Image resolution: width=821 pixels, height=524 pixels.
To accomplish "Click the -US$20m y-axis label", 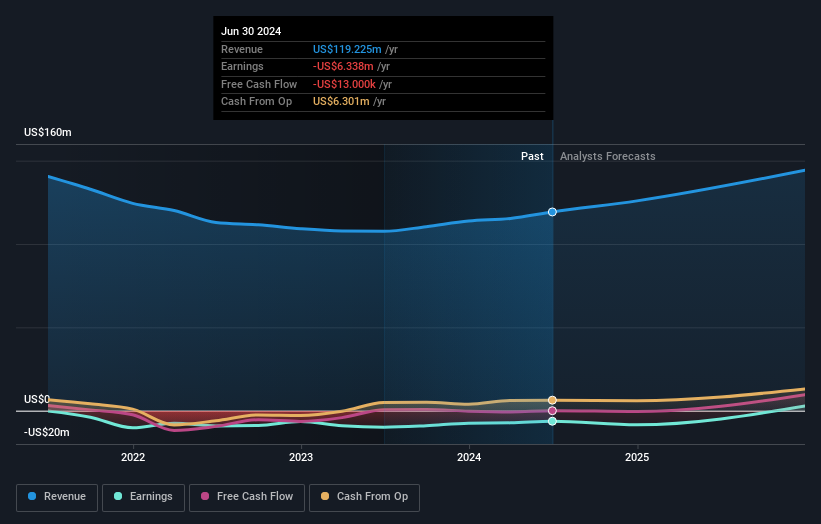I will [x=47, y=432].
